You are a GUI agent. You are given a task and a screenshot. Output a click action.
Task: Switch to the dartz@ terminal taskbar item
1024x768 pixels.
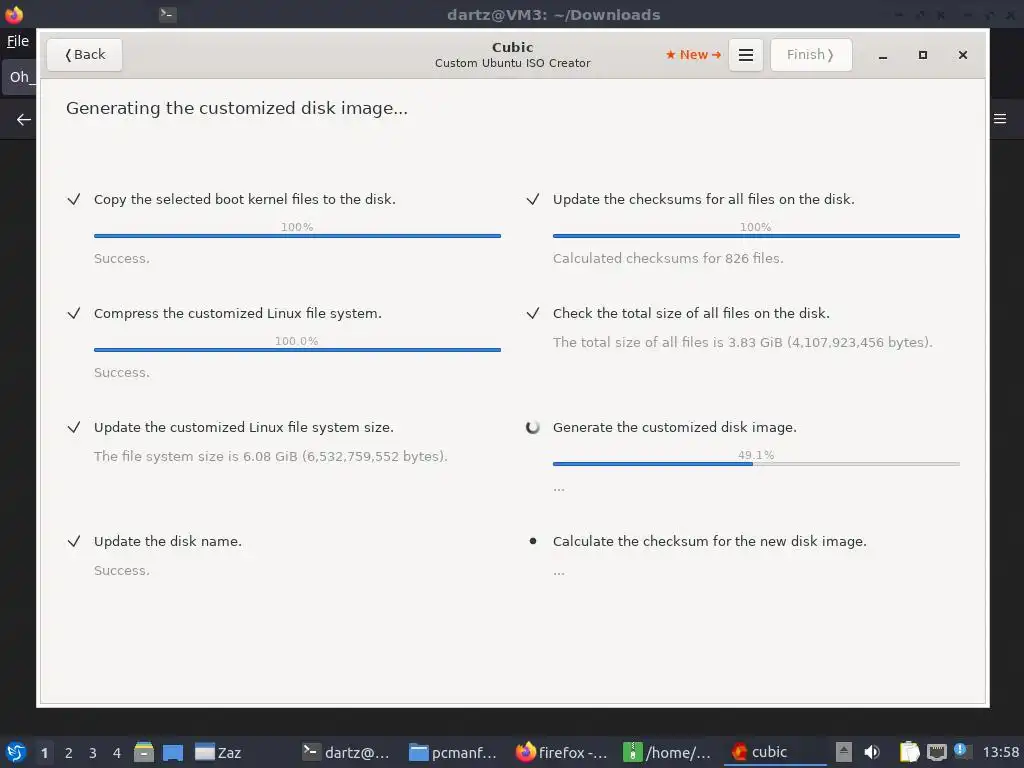[346, 752]
